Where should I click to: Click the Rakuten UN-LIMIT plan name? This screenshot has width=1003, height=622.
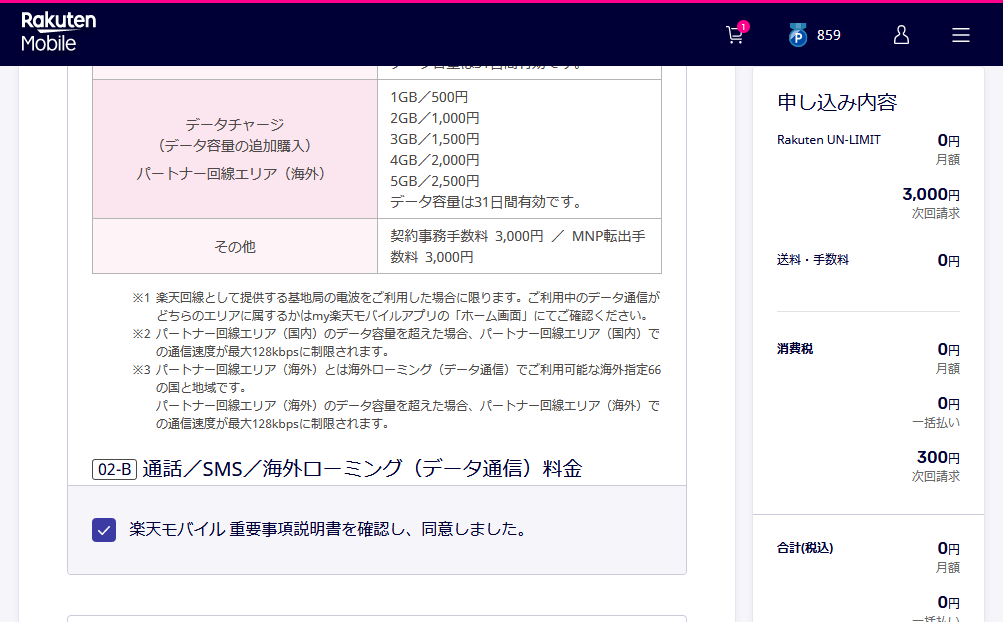pos(828,140)
